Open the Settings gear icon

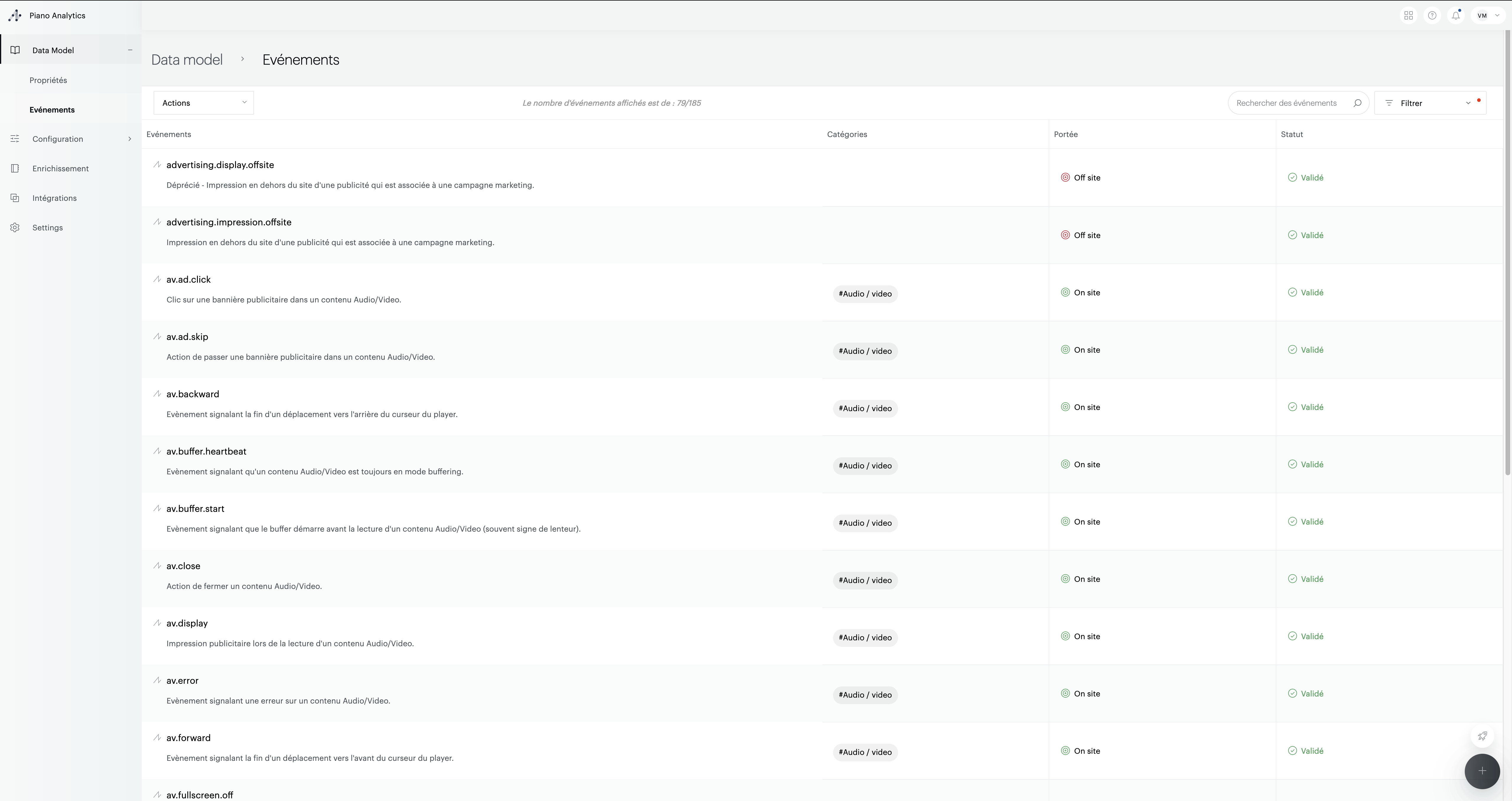(15, 227)
